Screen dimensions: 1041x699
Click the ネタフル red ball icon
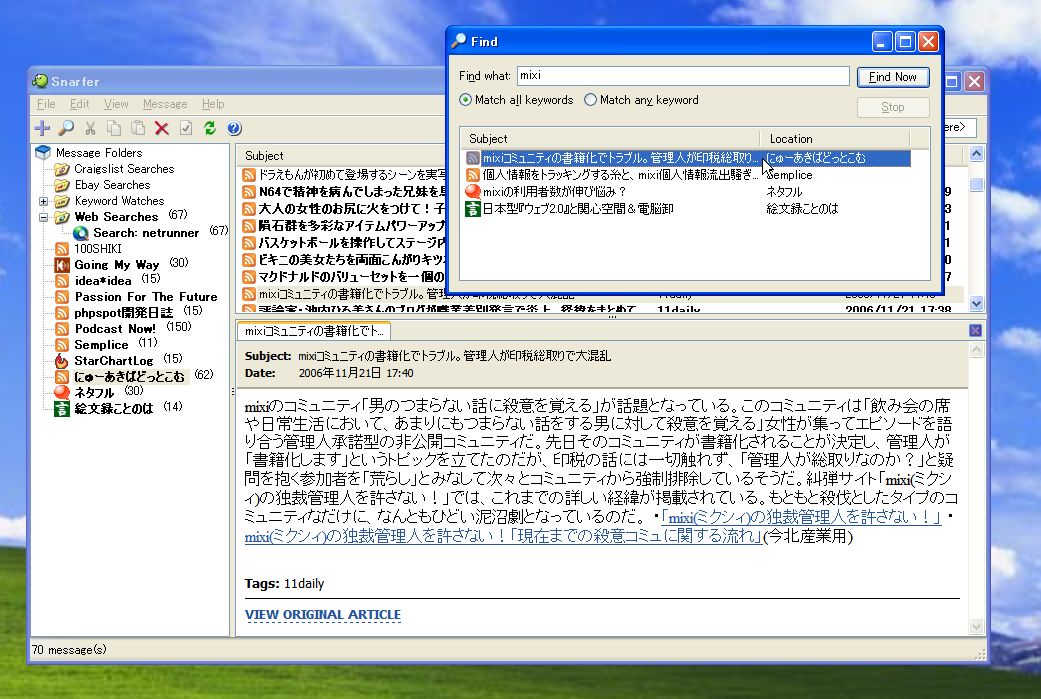pos(62,392)
